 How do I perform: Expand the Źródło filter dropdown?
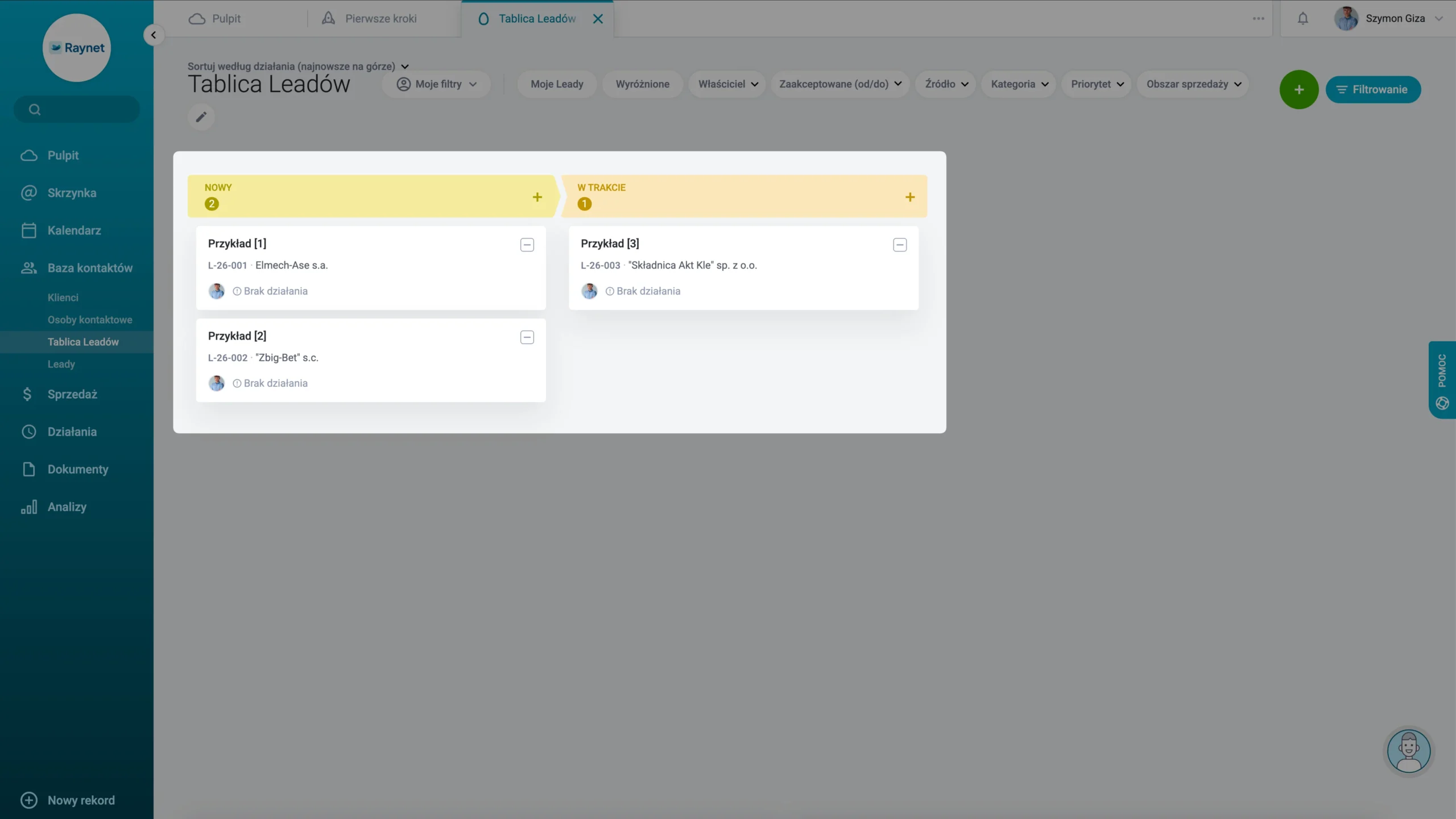pyautogui.click(x=946, y=84)
